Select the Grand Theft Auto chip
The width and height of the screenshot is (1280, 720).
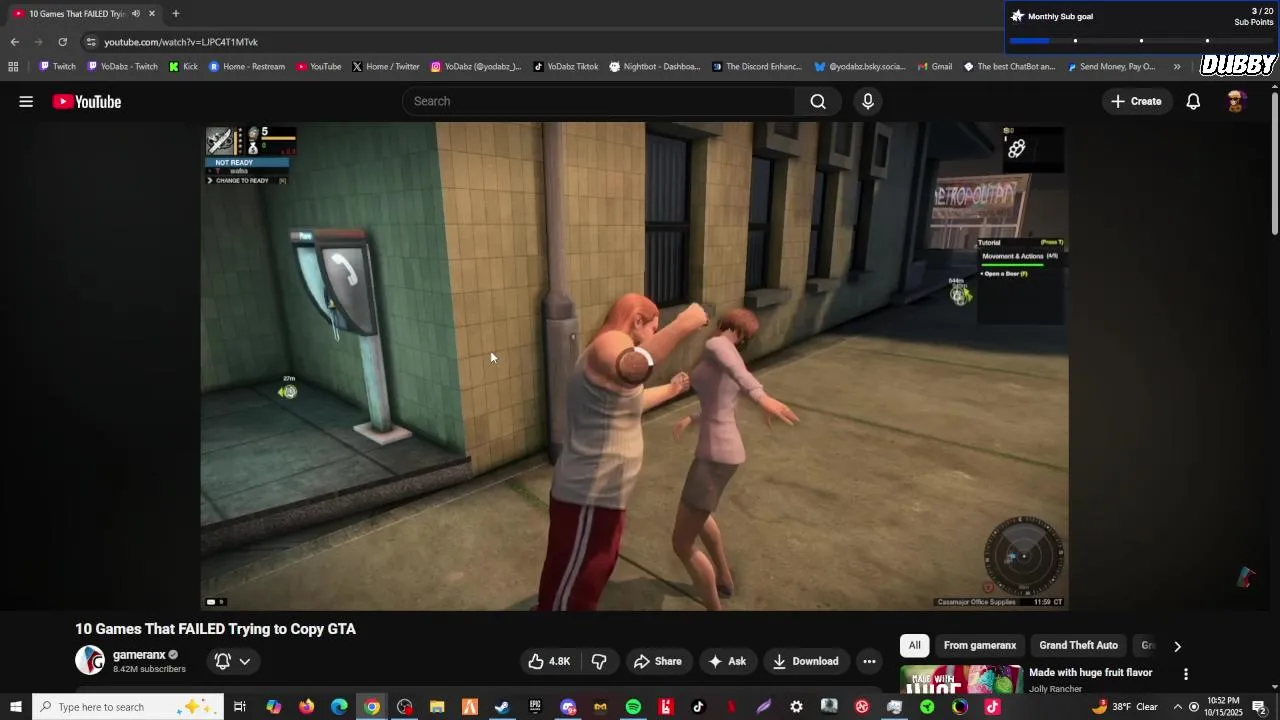[x=1078, y=645]
